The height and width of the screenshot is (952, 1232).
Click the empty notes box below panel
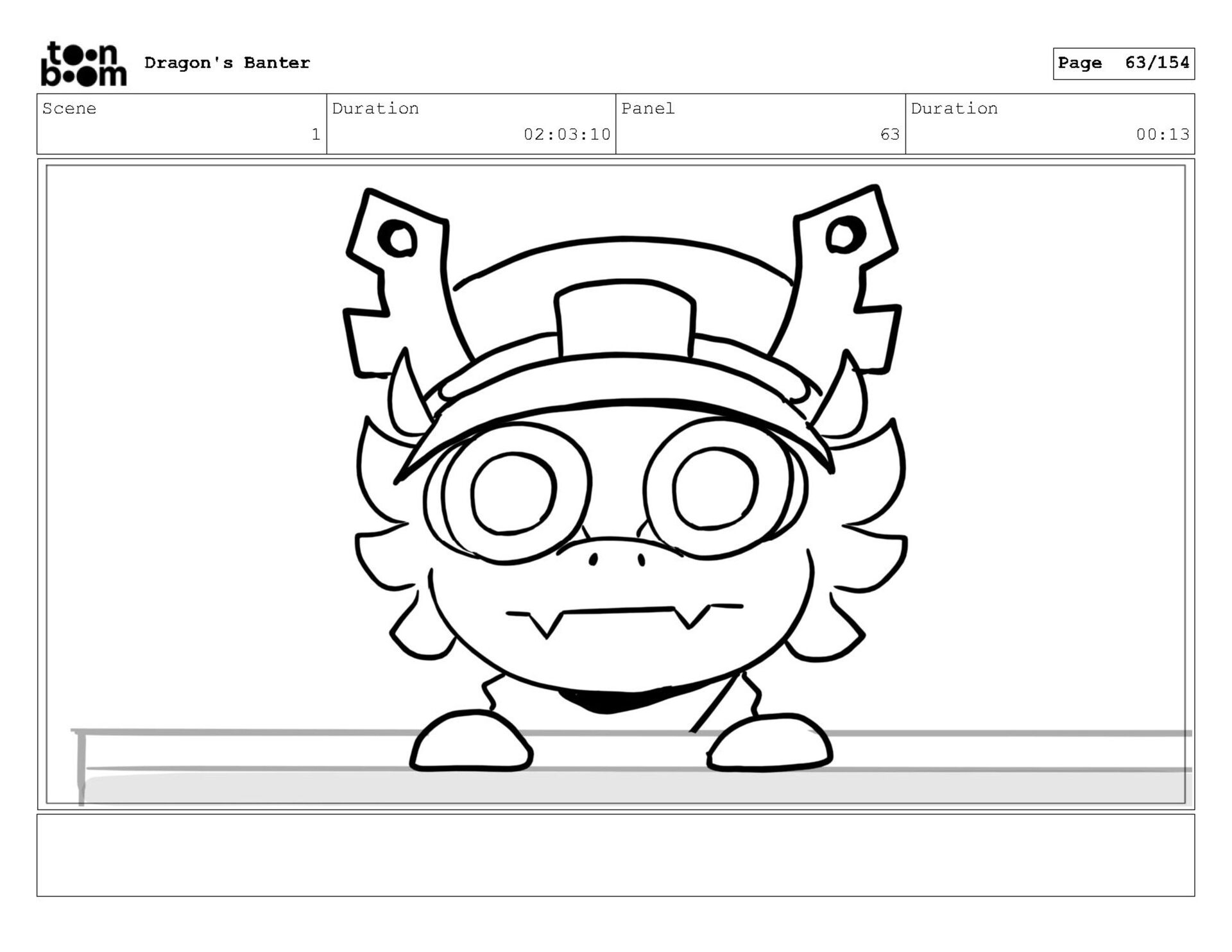point(615,854)
